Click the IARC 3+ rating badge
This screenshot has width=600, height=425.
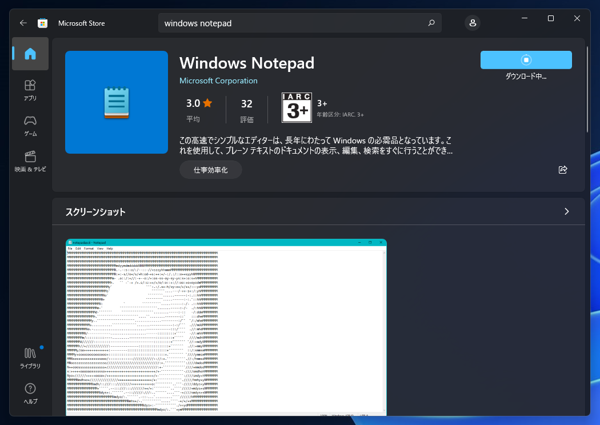click(296, 107)
